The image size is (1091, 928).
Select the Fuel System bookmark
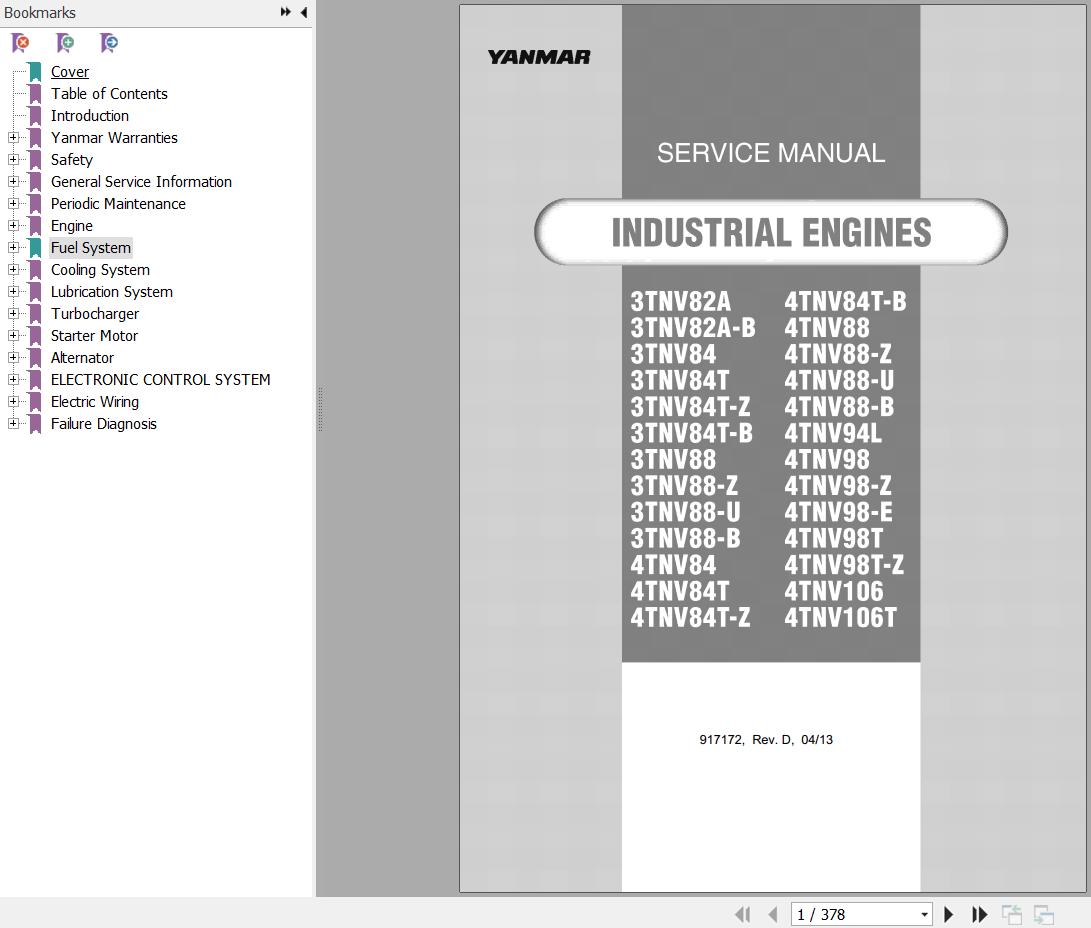tap(90, 248)
